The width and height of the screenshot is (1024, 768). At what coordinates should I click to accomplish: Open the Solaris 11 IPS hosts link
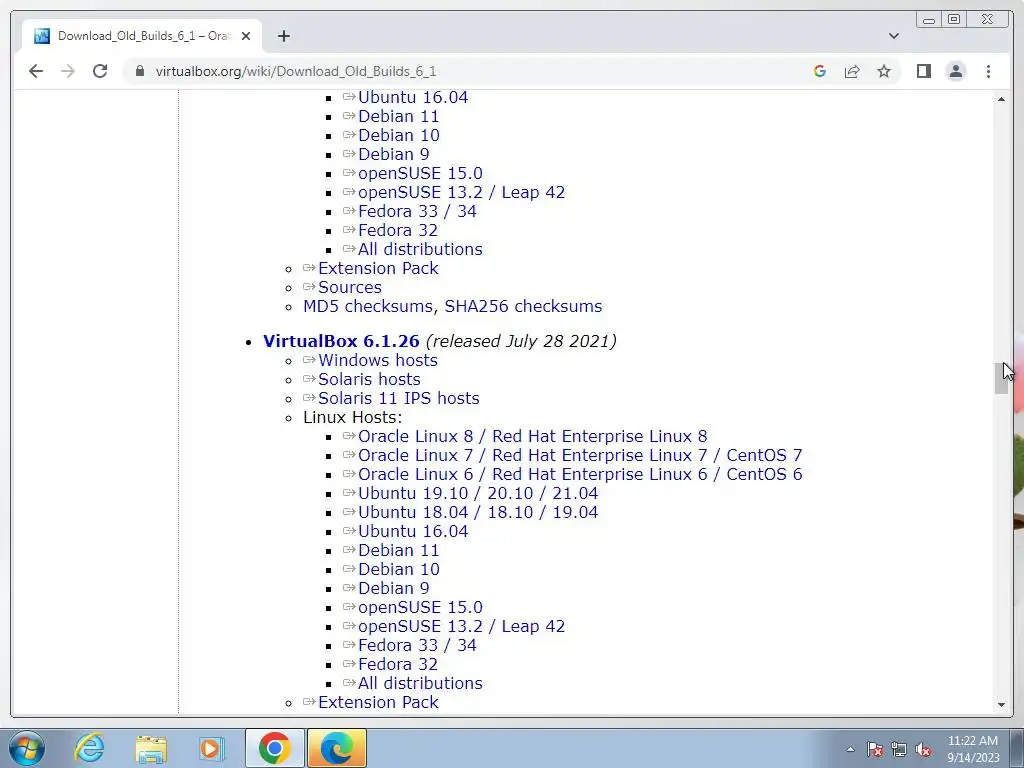[x=398, y=398]
